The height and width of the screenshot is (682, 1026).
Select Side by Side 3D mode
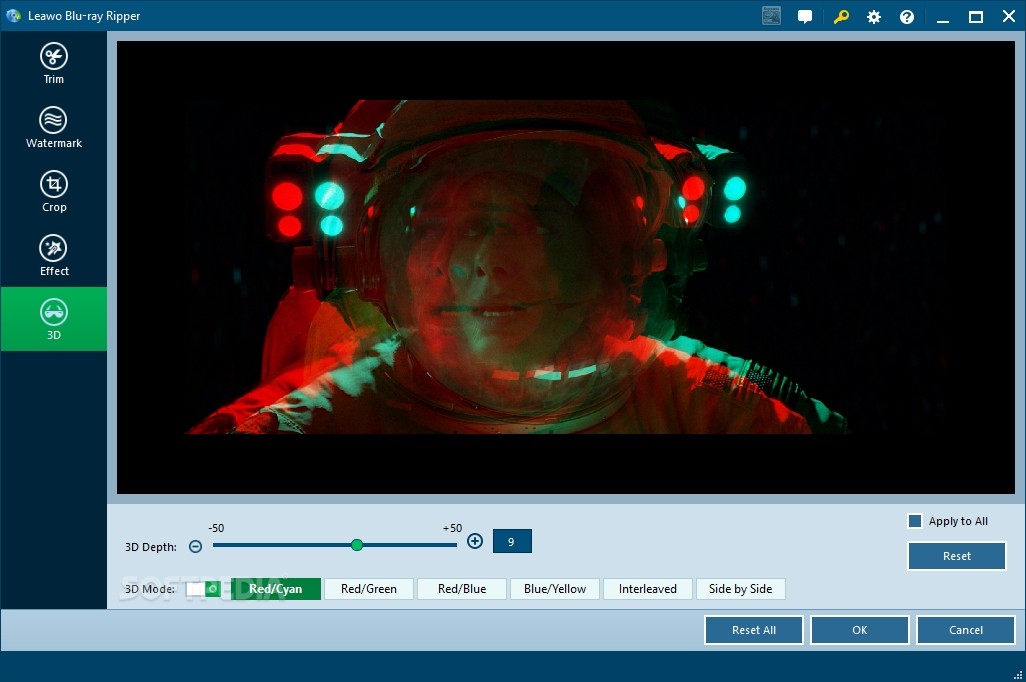click(741, 589)
